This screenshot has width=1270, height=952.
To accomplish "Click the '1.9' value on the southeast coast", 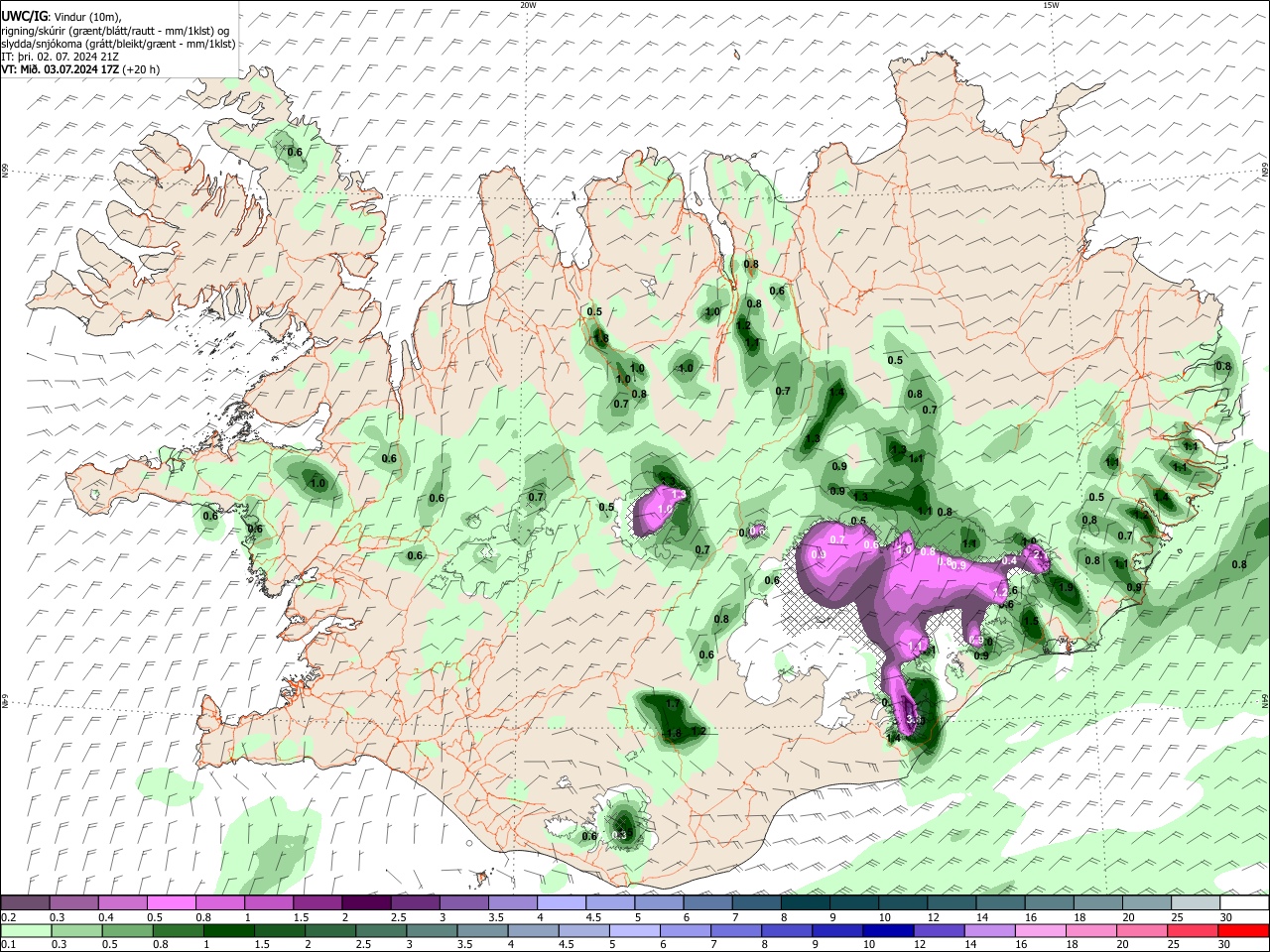I will [1066, 587].
